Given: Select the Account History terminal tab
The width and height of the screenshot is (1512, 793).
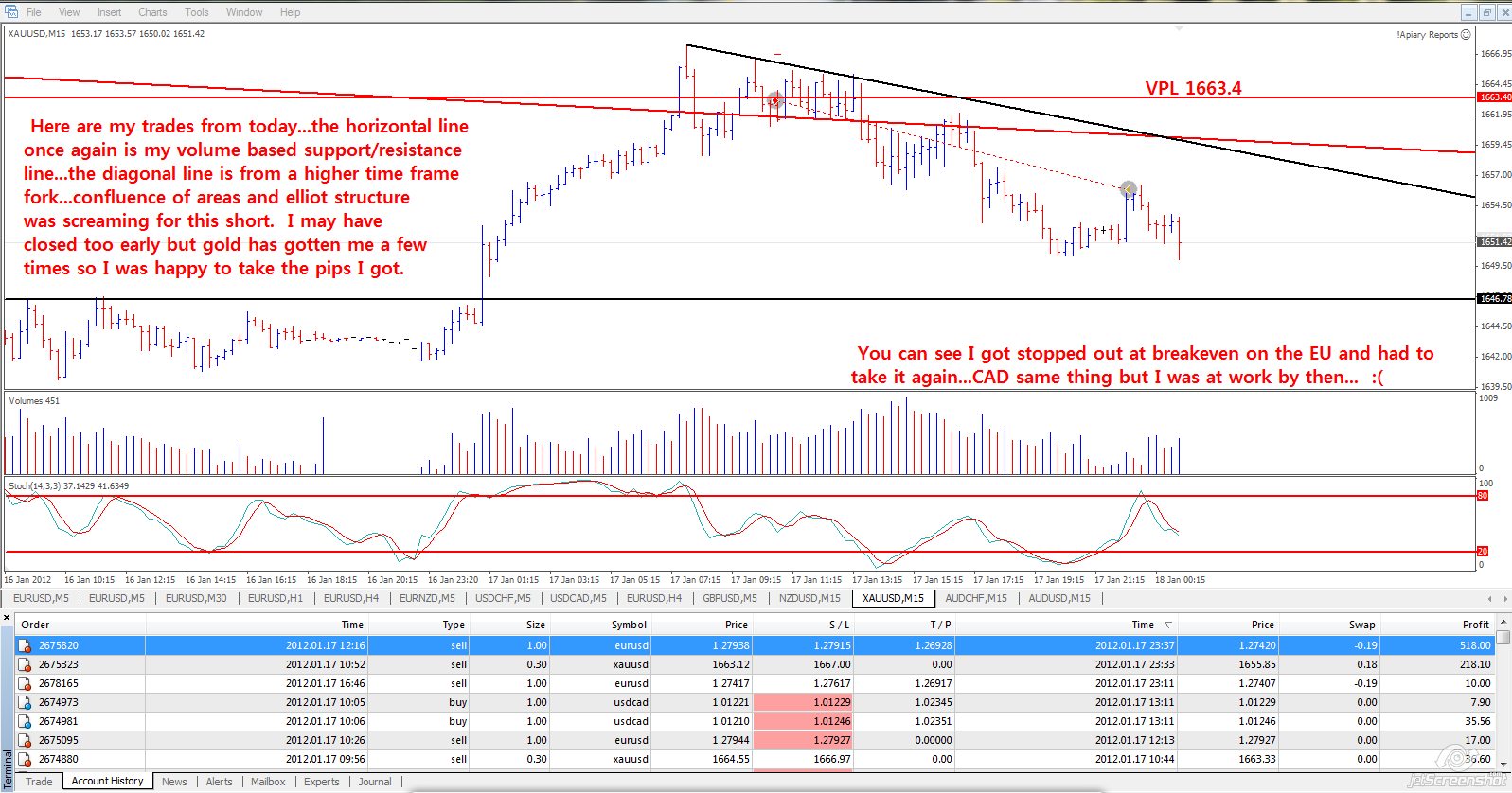Looking at the screenshot, I should coord(107,781).
